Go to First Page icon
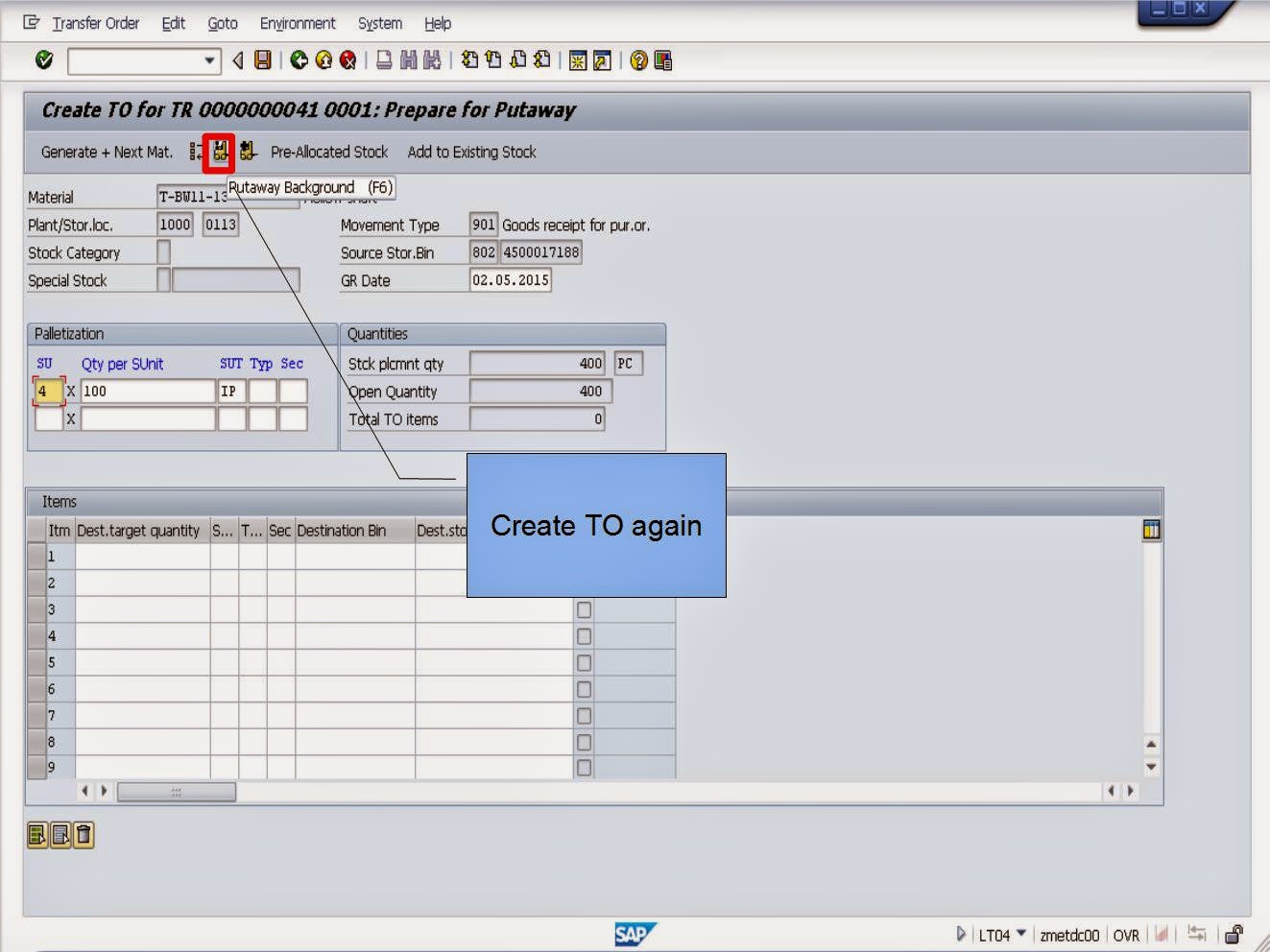This screenshot has height=952, width=1270. (469, 60)
